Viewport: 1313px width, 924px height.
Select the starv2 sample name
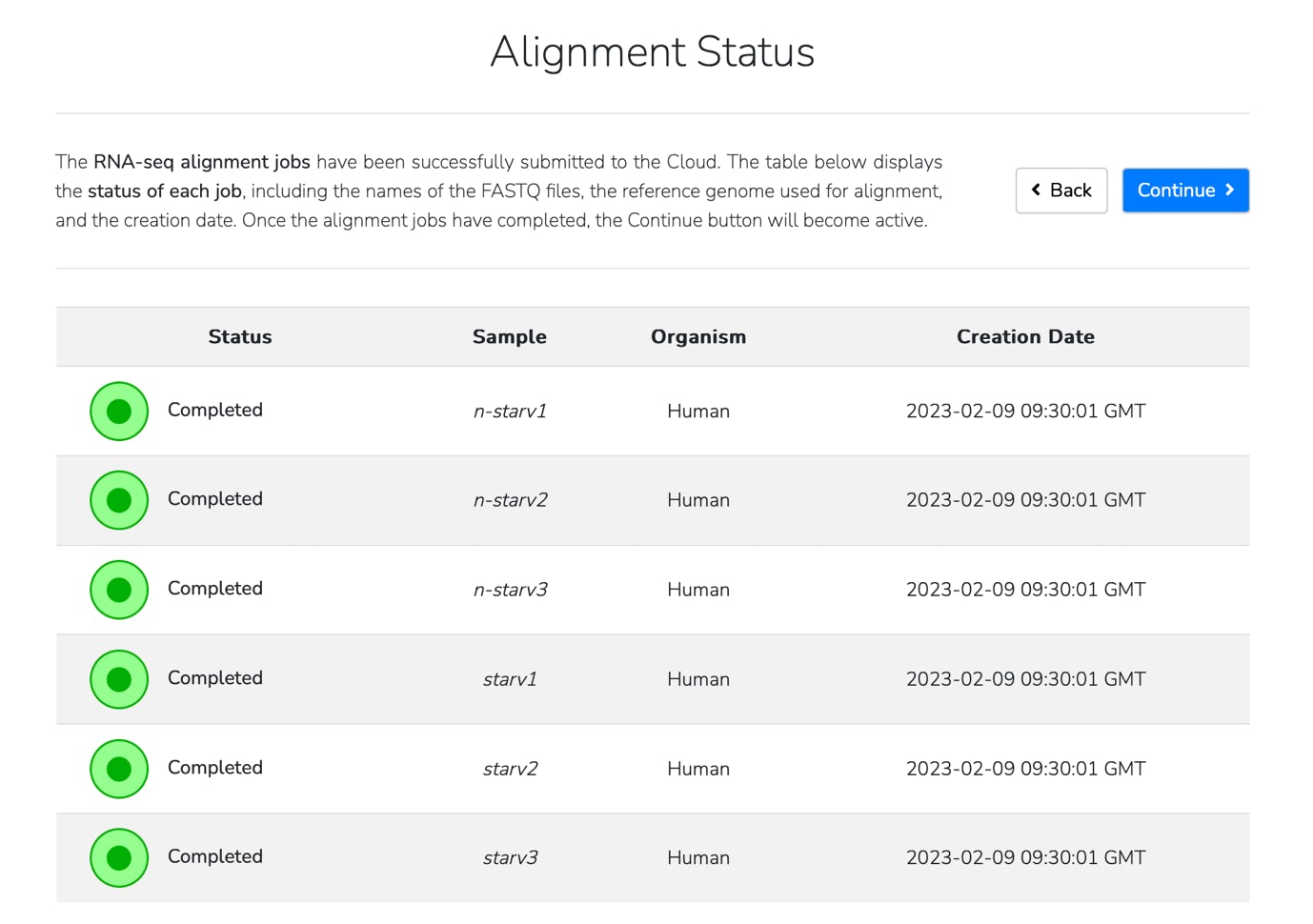point(510,769)
